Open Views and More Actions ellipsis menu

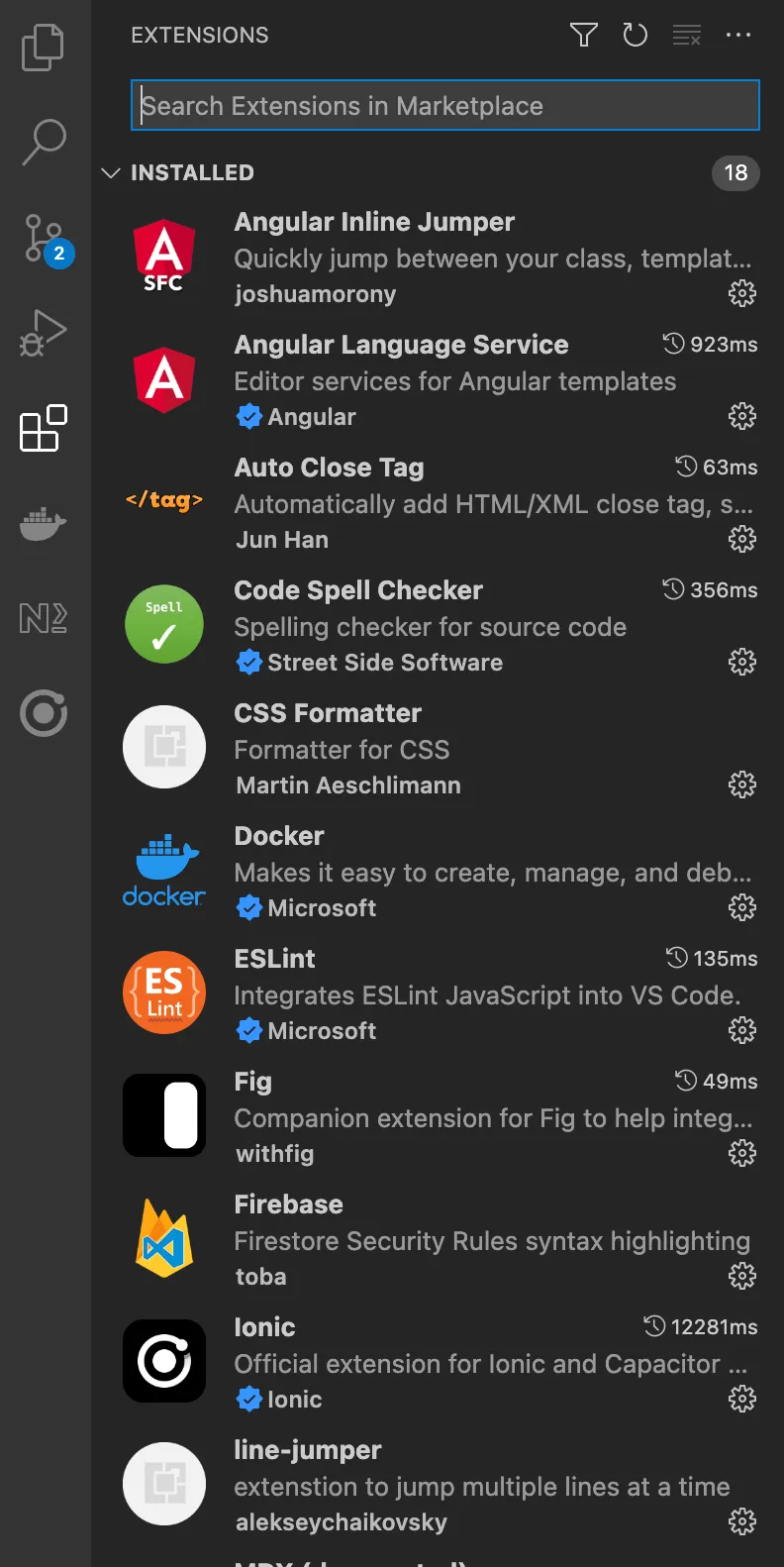point(738,36)
